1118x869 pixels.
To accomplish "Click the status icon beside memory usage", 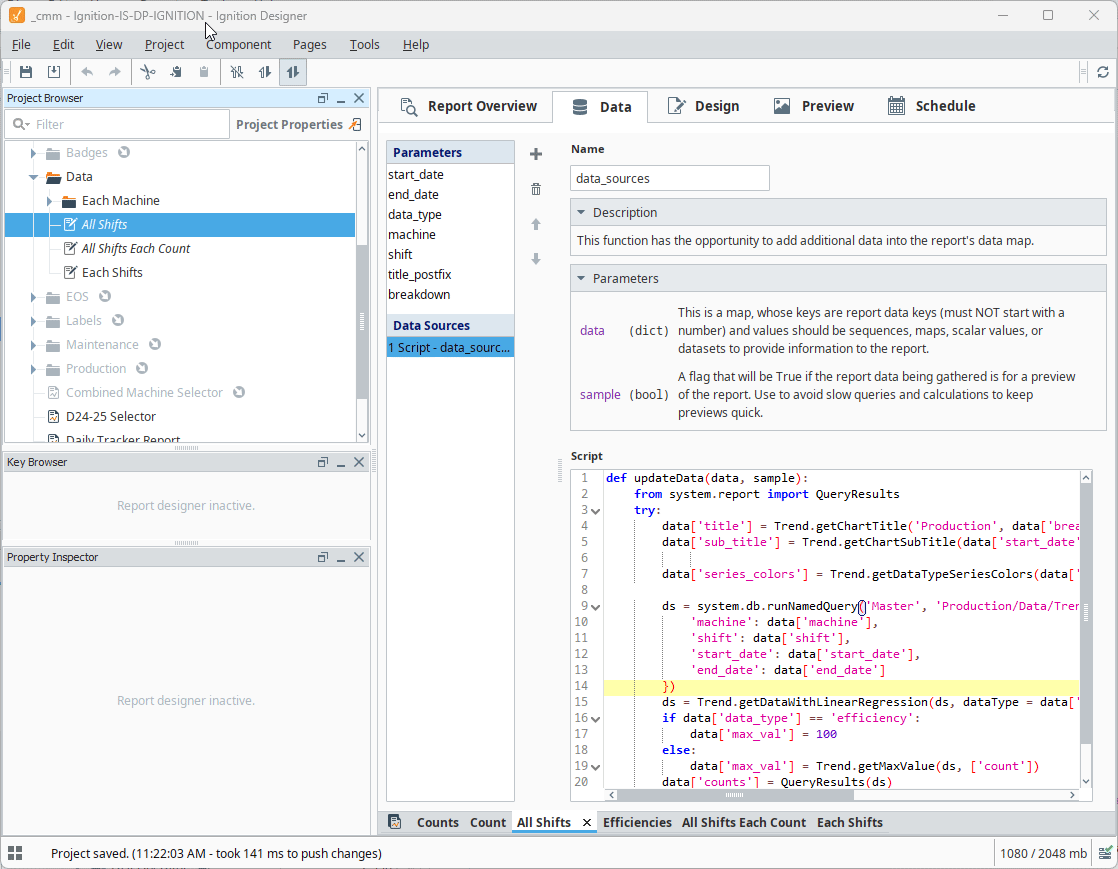I will point(1105,853).
